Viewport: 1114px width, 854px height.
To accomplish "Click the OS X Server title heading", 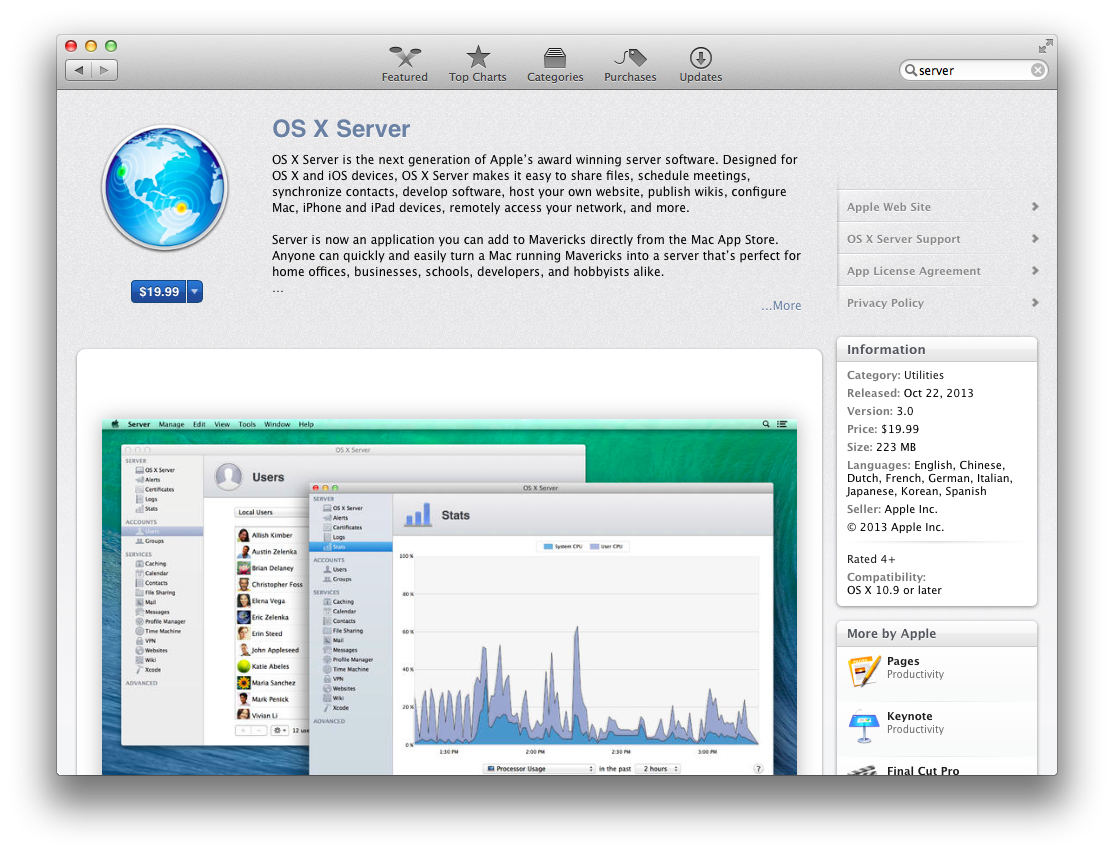I will [341, 129].
